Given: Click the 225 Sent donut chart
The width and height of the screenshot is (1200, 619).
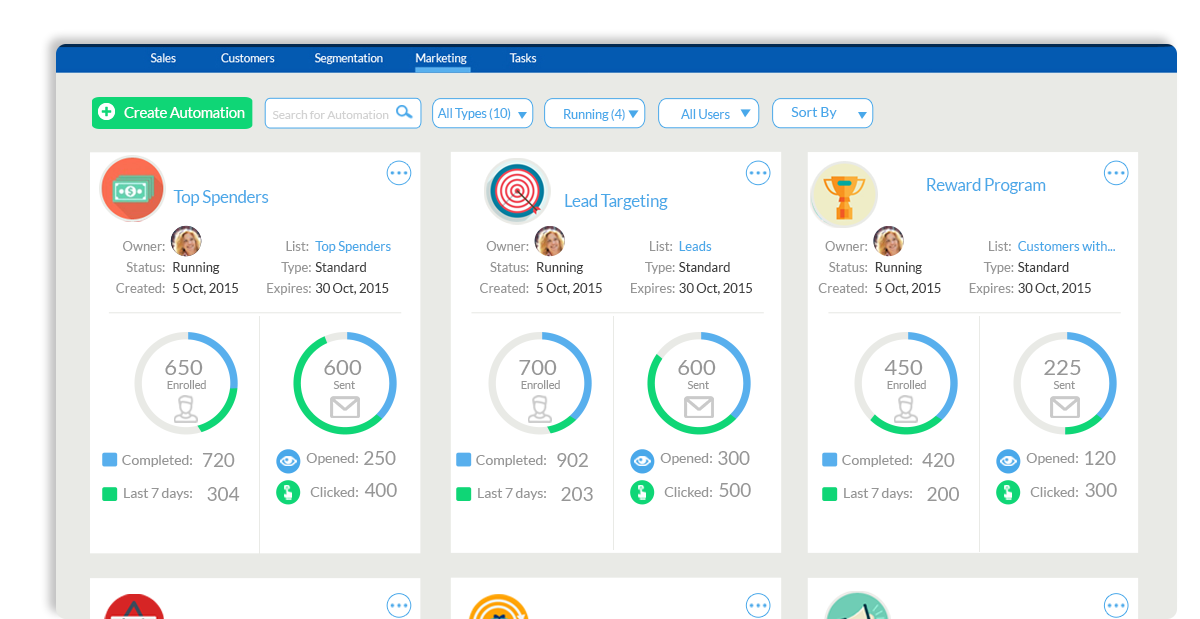Looking at the screenshot, I should click(x=1065, y=383).
